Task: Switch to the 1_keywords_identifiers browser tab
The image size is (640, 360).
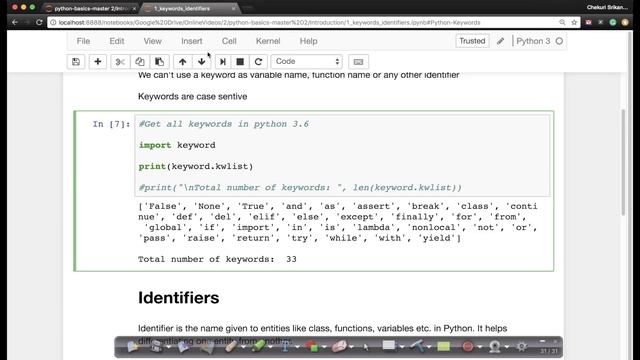Action: [x=188, y=8]
